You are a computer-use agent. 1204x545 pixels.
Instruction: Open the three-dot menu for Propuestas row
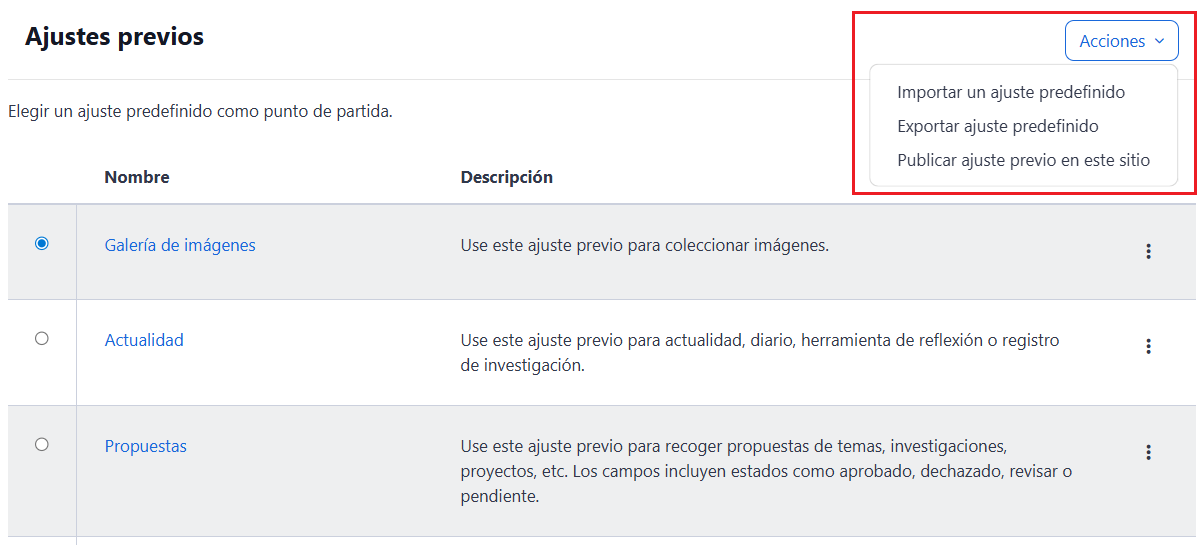[1148, 452]
